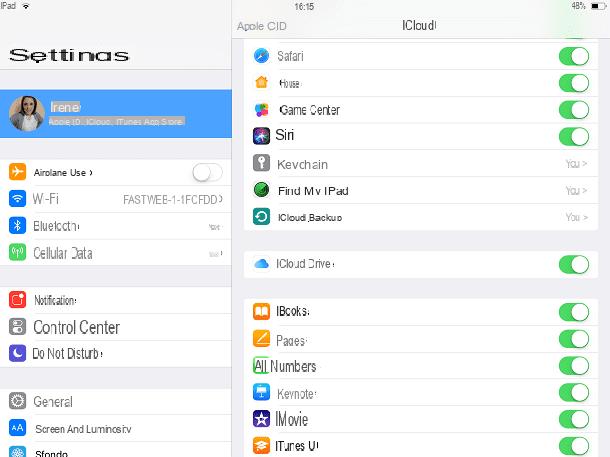Tap the Keynote app icon
This screenshot has width=610, height=457.
click(x=261, y=392)
